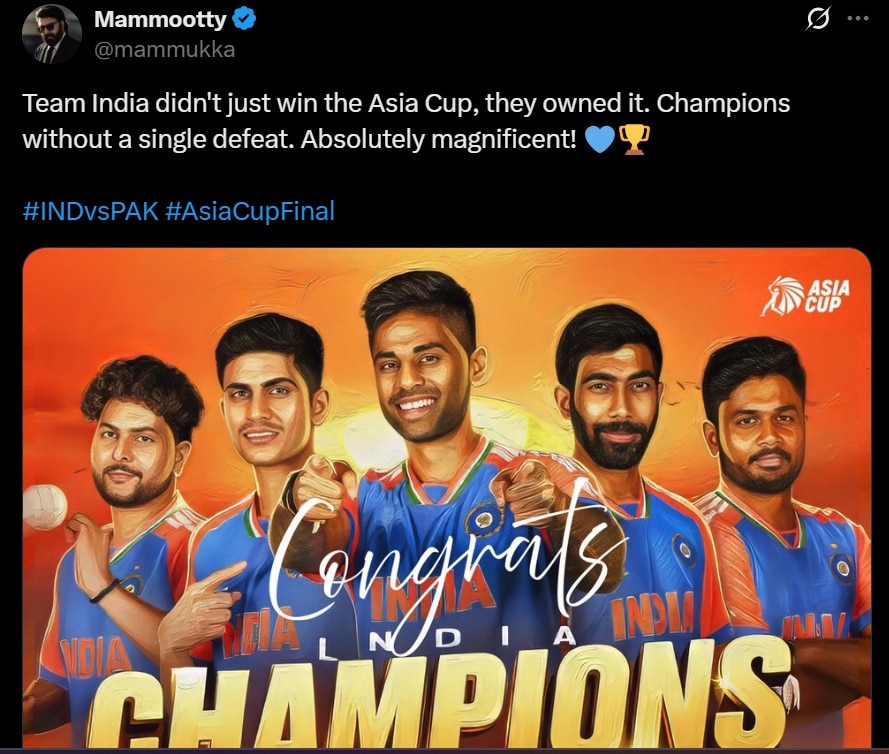The image size is (889, 754).
Task: Click the white cricket ball in poster
Action: (44, 507)
